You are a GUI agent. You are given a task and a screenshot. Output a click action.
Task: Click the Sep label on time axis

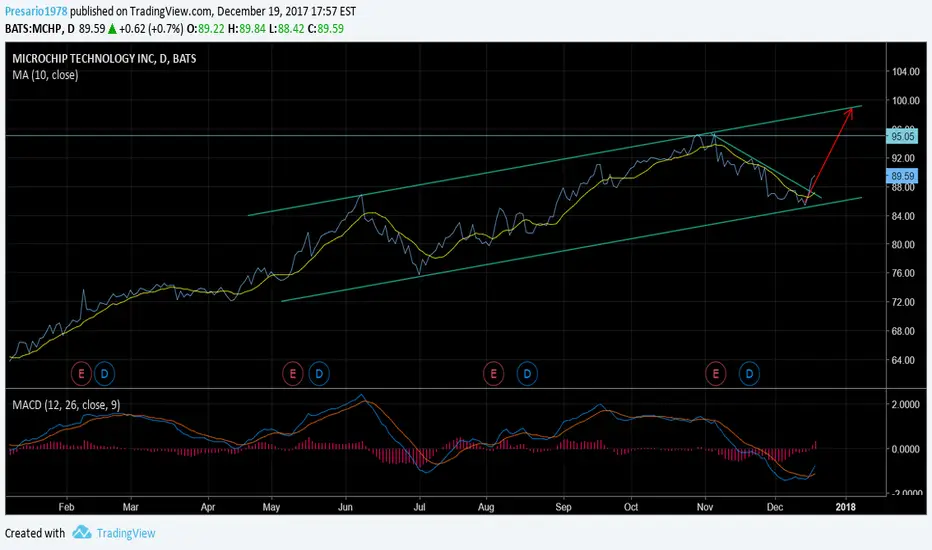tap(563, 507)
